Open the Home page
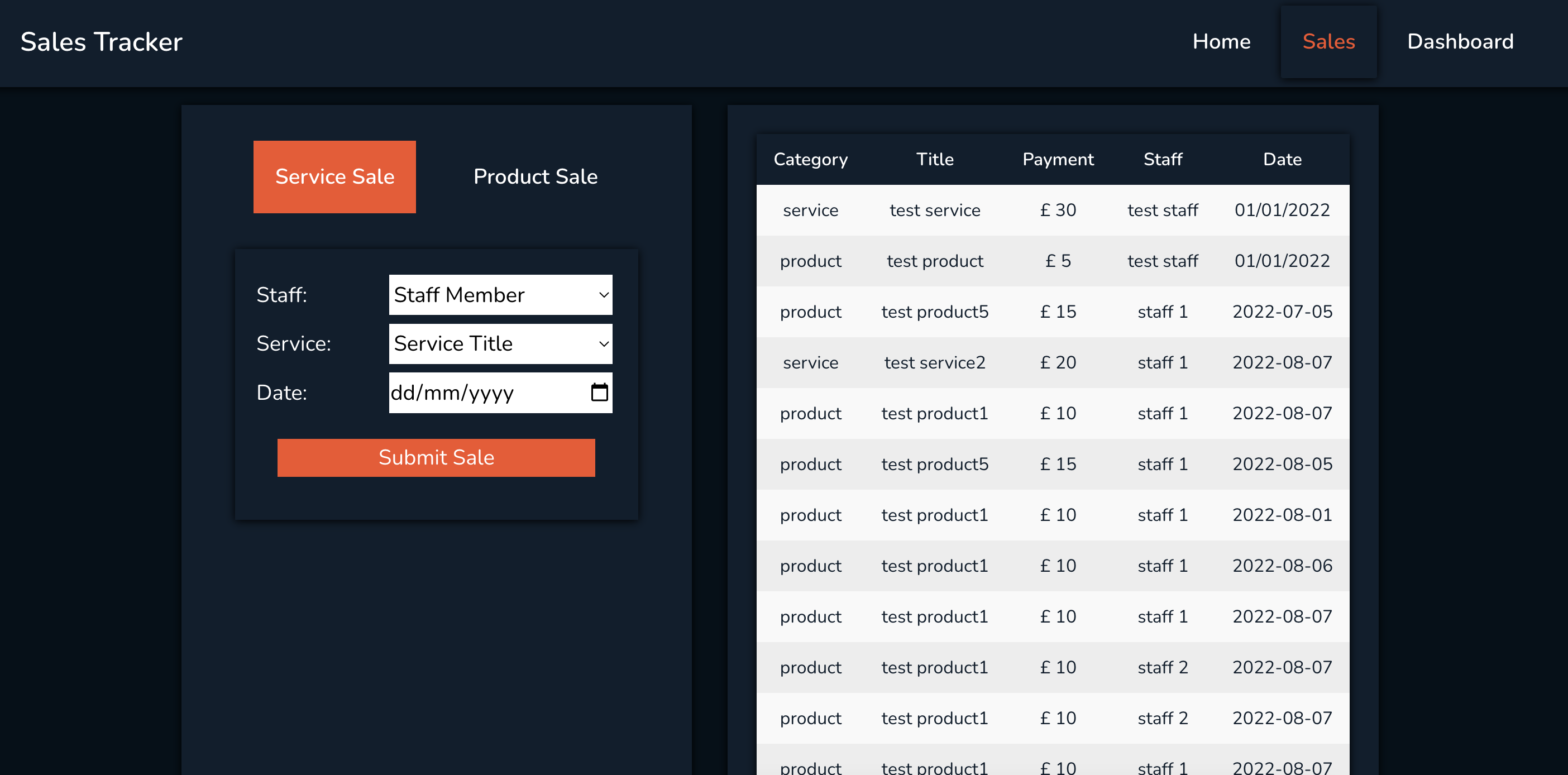The height and width of the screenshot is (775, 1568). [x=1221, y=41]
